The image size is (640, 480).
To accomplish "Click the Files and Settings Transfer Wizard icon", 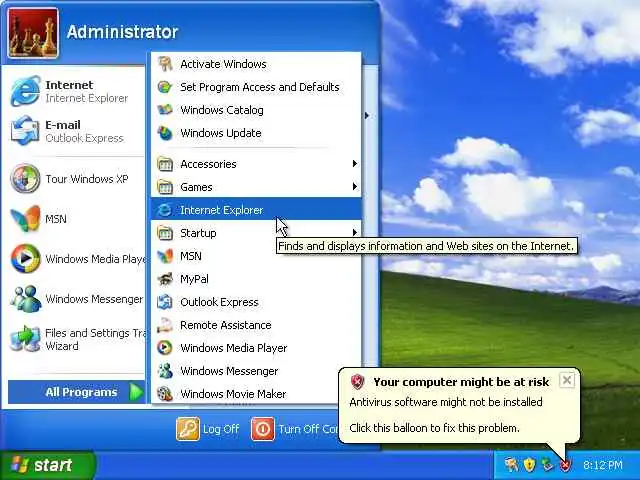I will click(x=25, y=339).
